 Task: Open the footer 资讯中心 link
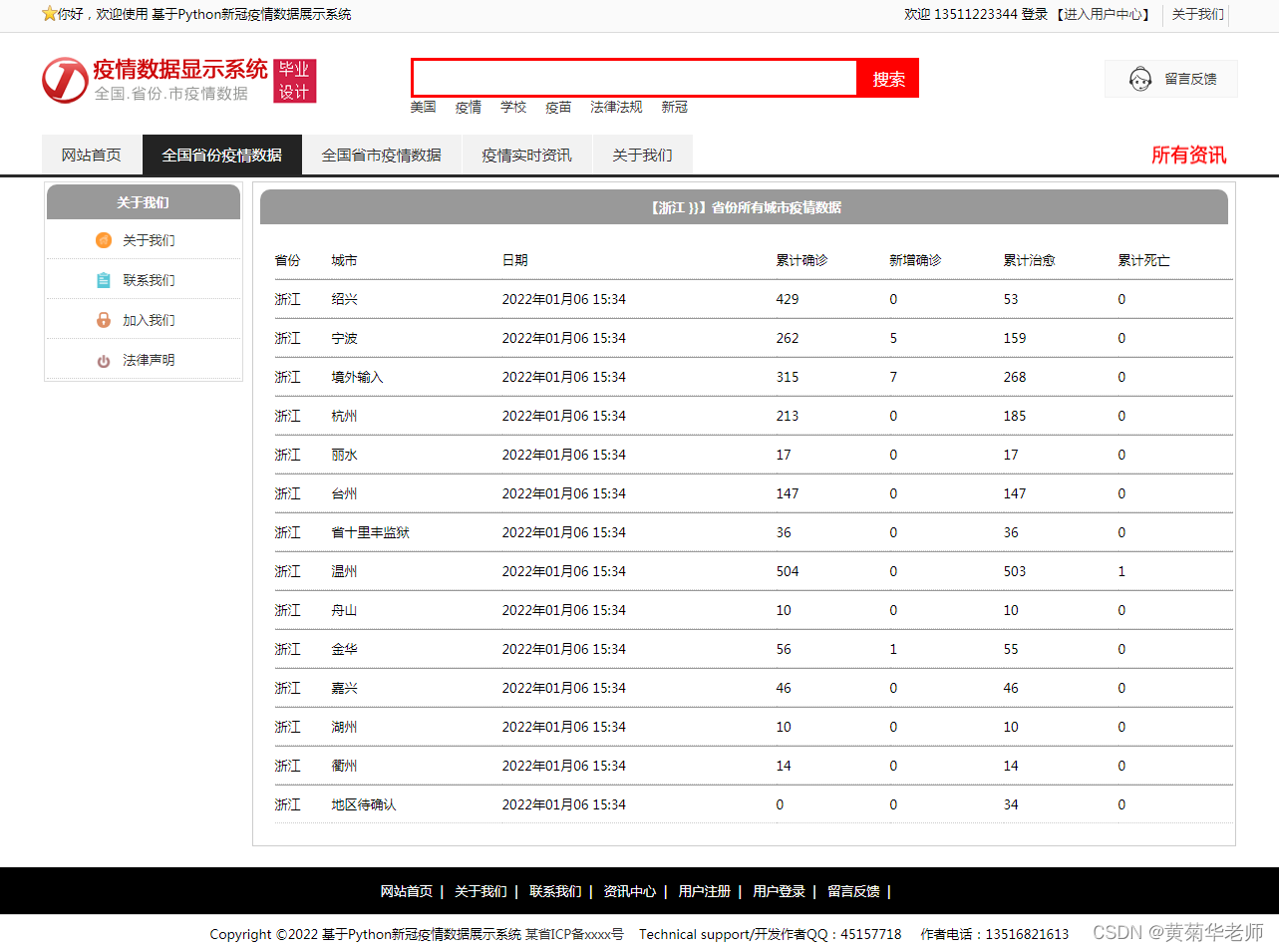[x=630, y=891]
